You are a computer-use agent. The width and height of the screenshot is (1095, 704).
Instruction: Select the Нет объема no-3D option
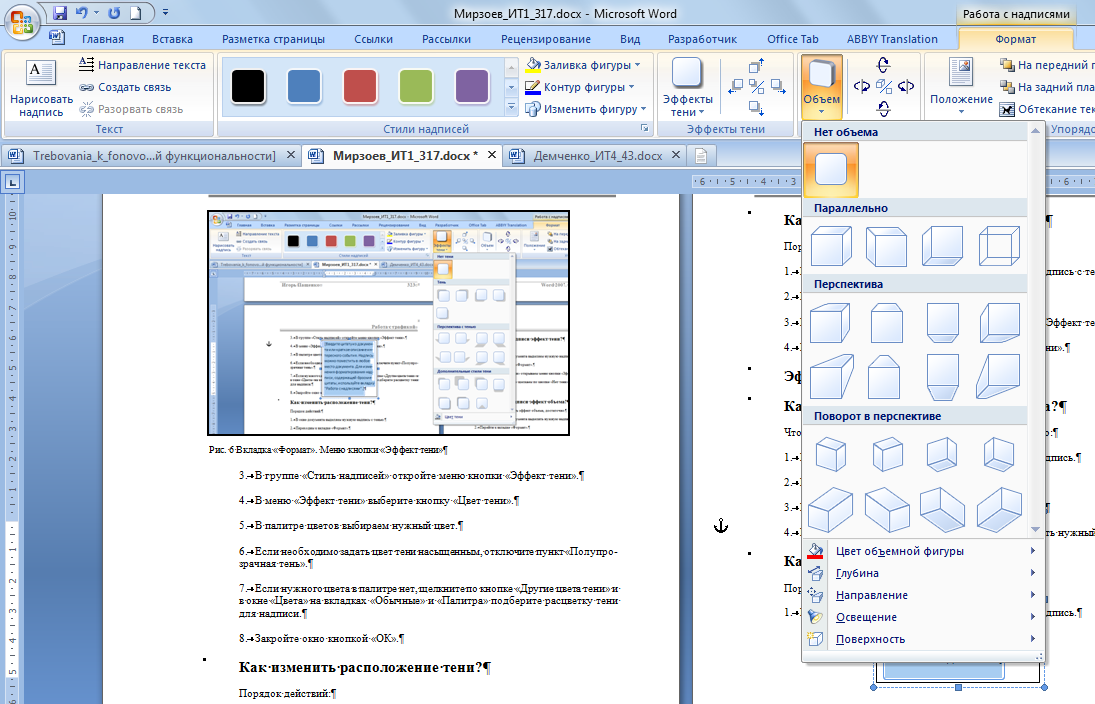click(x=831, y=170)
